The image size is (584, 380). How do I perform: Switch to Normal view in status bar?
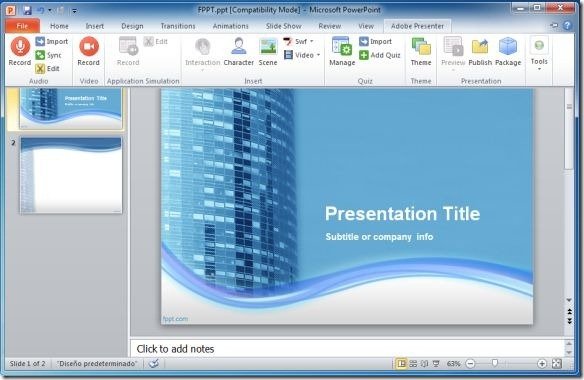click(x=401, y=364)
